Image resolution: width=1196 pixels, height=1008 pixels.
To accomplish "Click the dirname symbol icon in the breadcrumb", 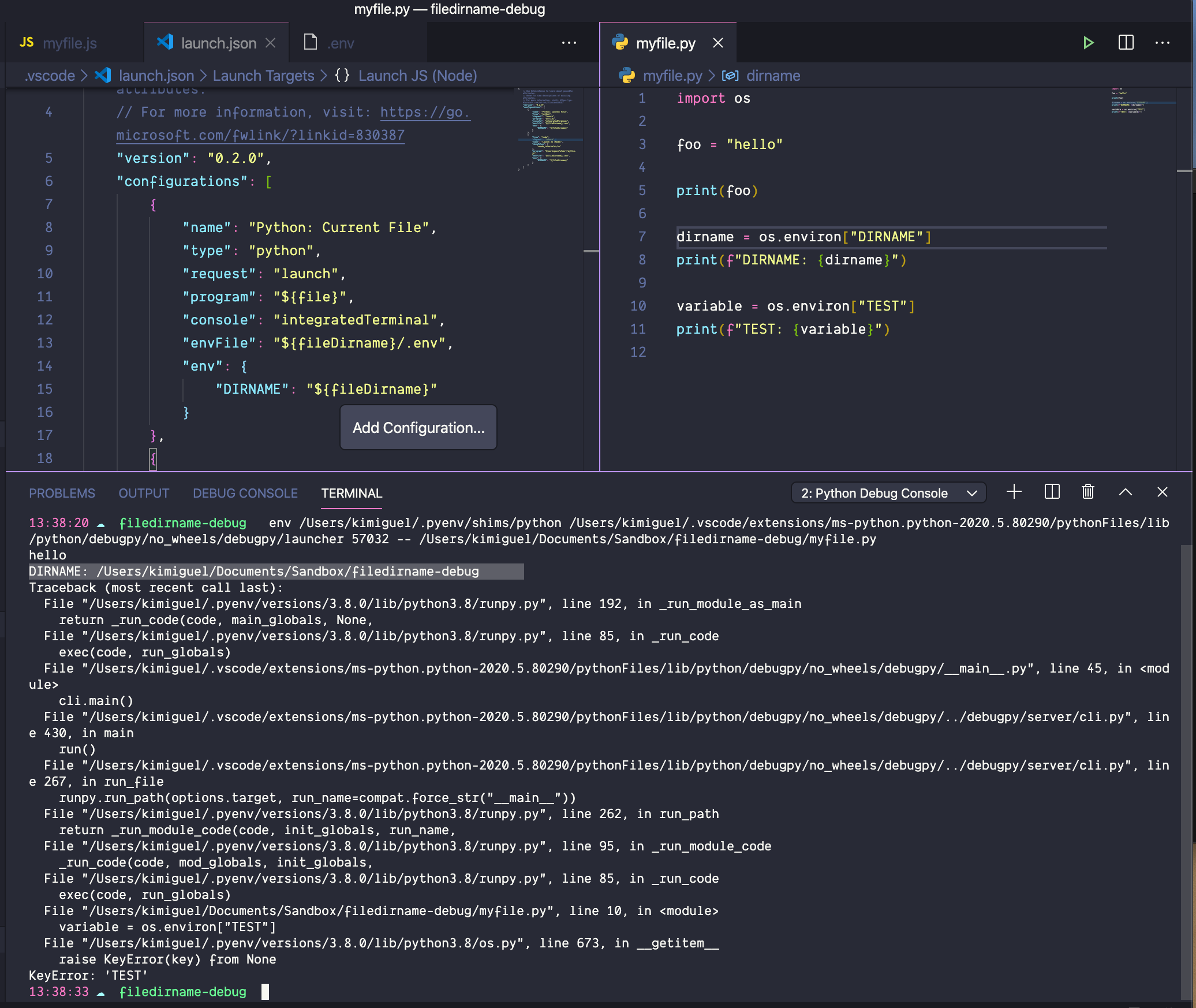I will pyautogui.click(x=730, y=75).
